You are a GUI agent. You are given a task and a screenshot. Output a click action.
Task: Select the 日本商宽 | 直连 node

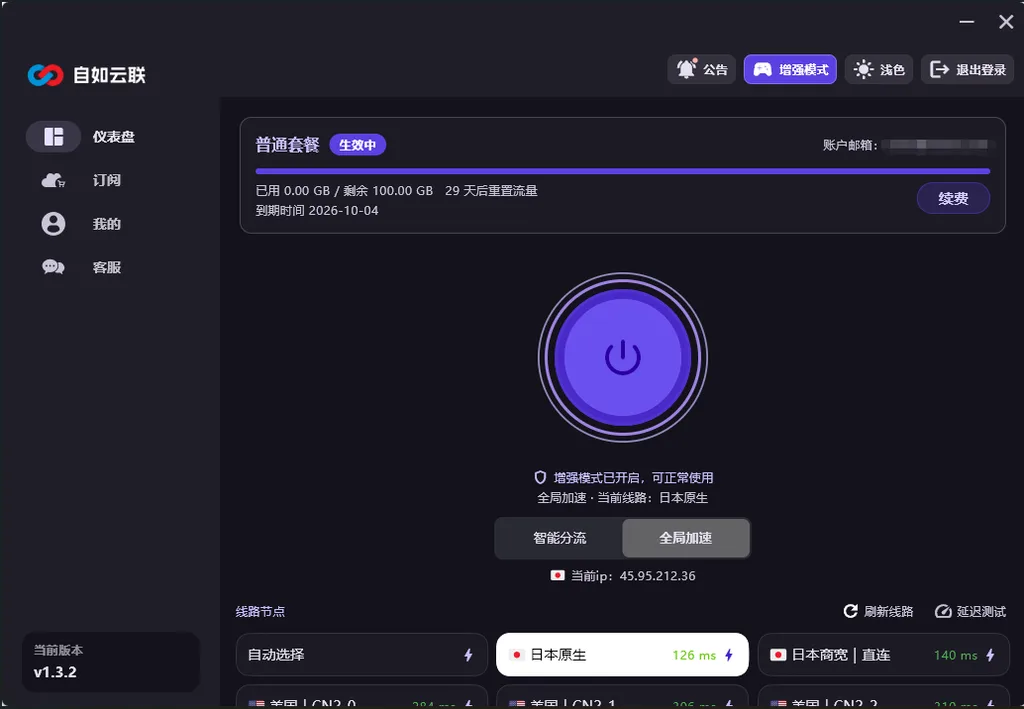click(x=883, y=654)
